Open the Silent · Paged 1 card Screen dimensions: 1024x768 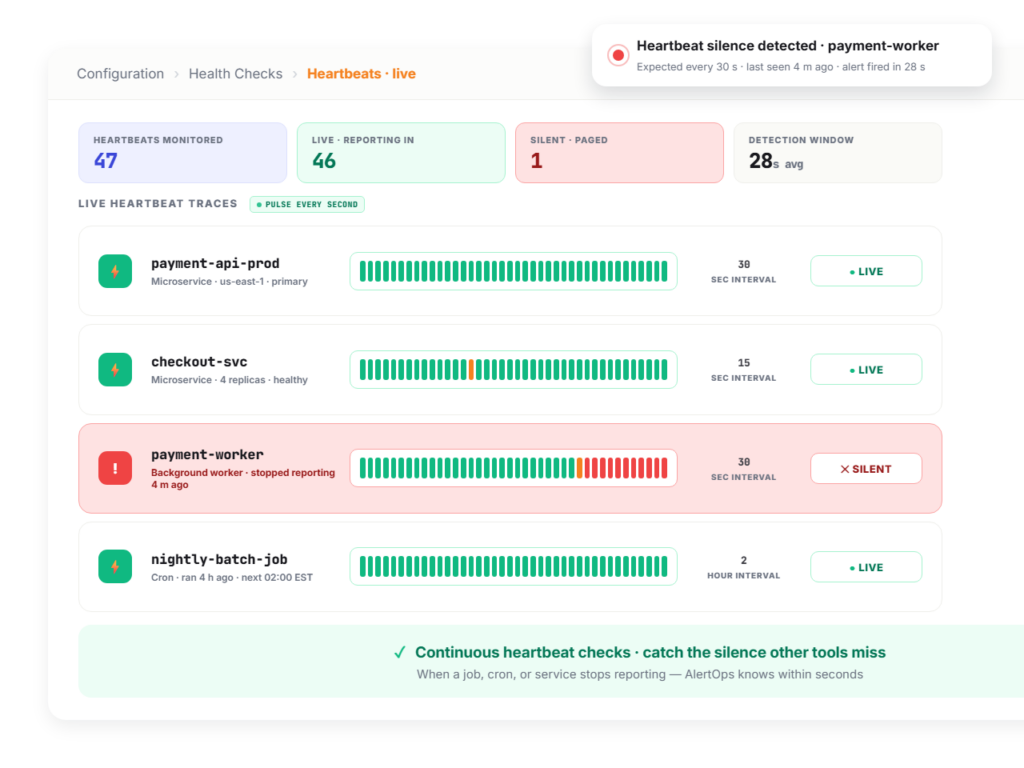tap(619, 153)
